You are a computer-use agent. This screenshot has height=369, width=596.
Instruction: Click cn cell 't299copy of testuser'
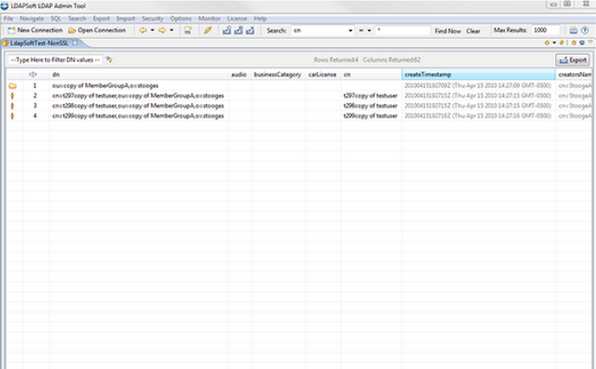(371, 116)
